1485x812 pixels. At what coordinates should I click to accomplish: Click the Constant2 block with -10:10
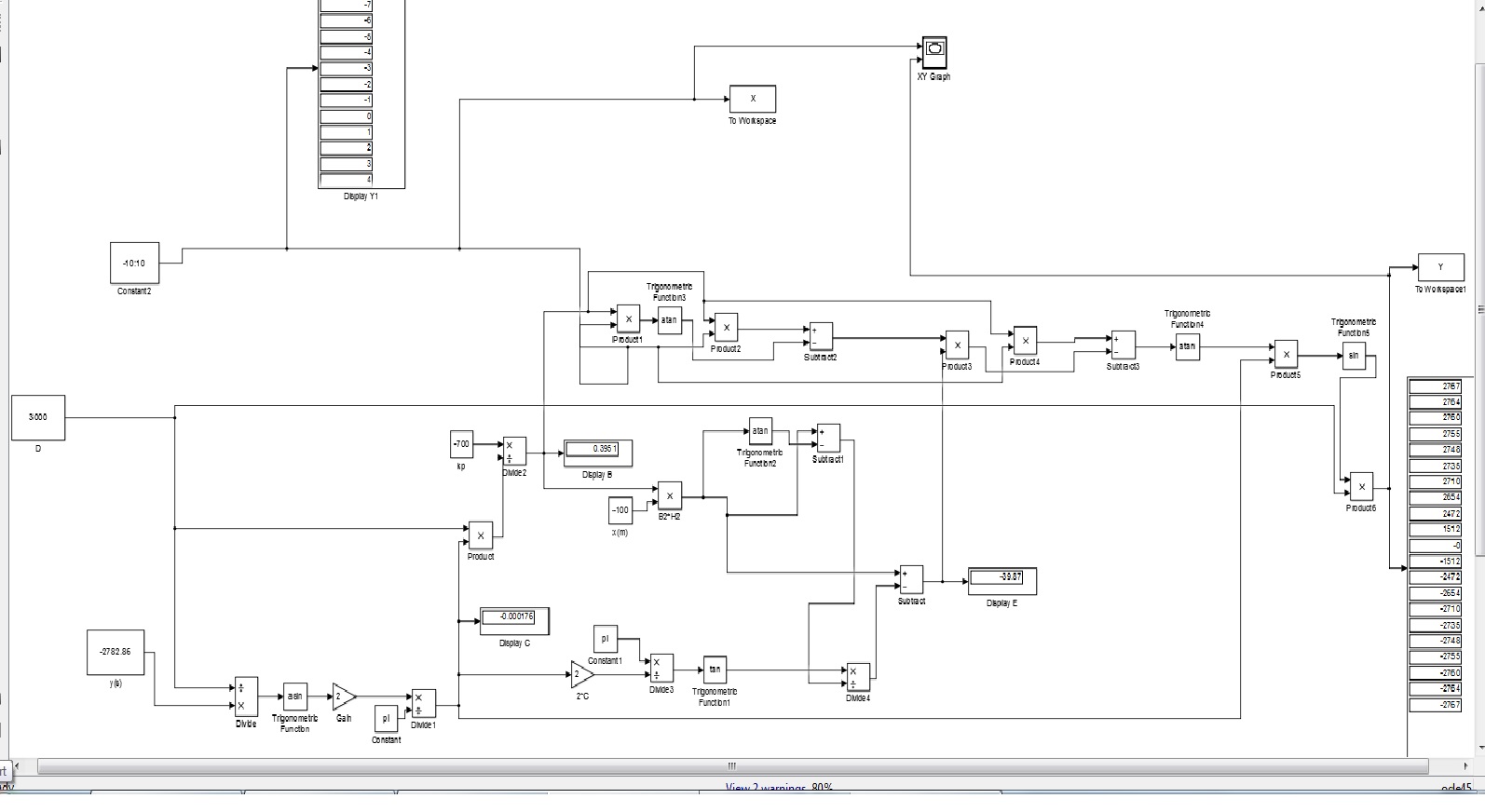point(134,264)
